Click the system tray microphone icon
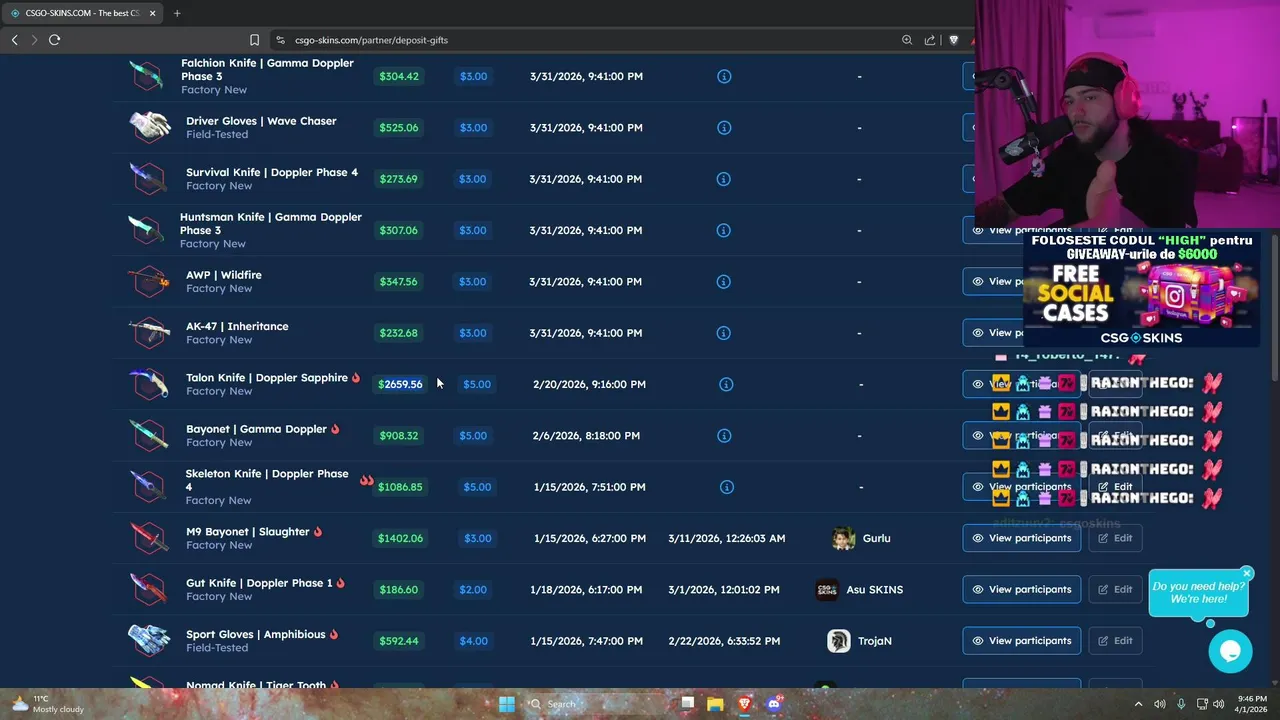This screenshot has width=1280, height=720. pos(1181,704)
